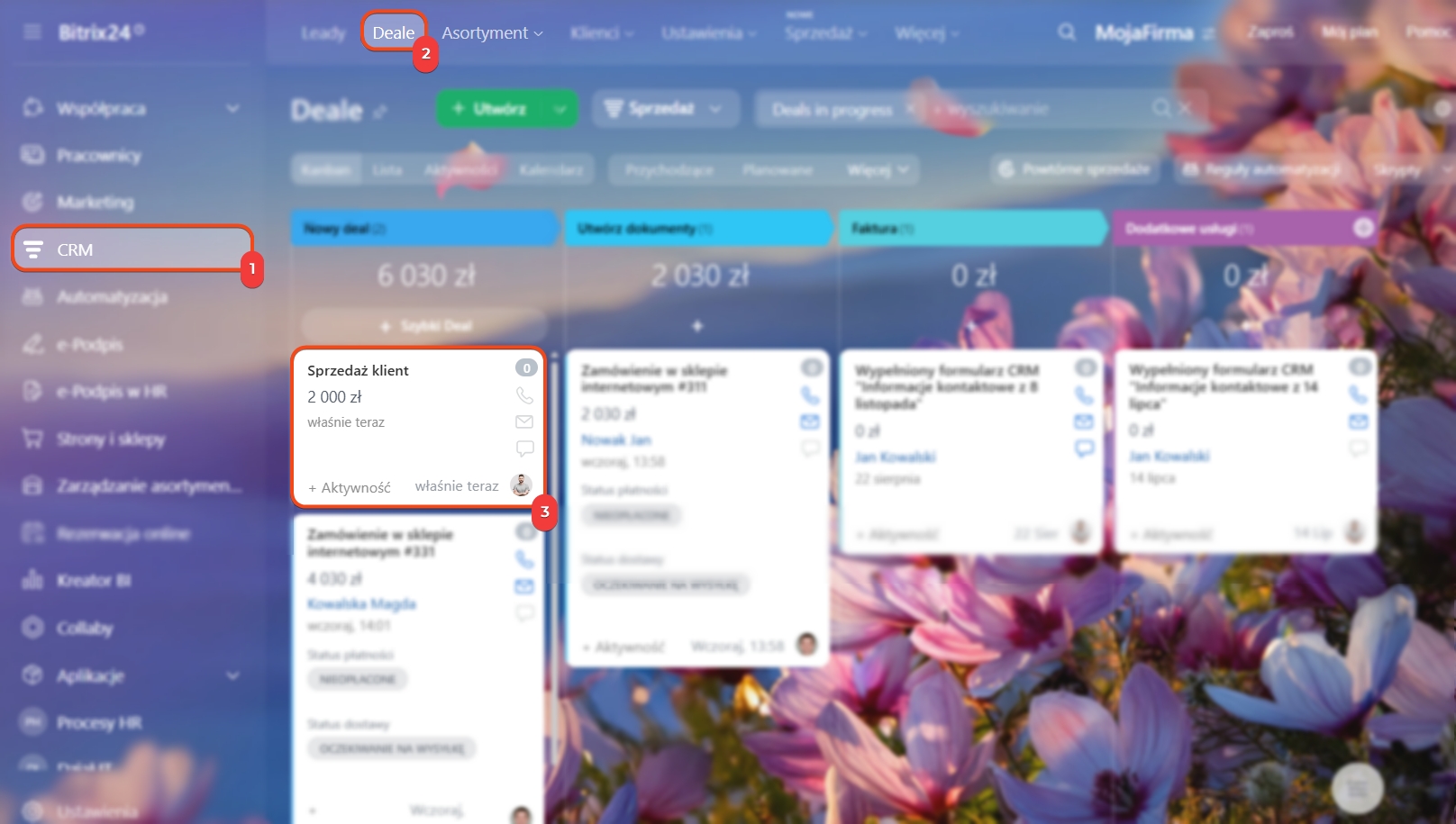
Task: Select the Aktywności view tab
Action: tap(460, 169)
